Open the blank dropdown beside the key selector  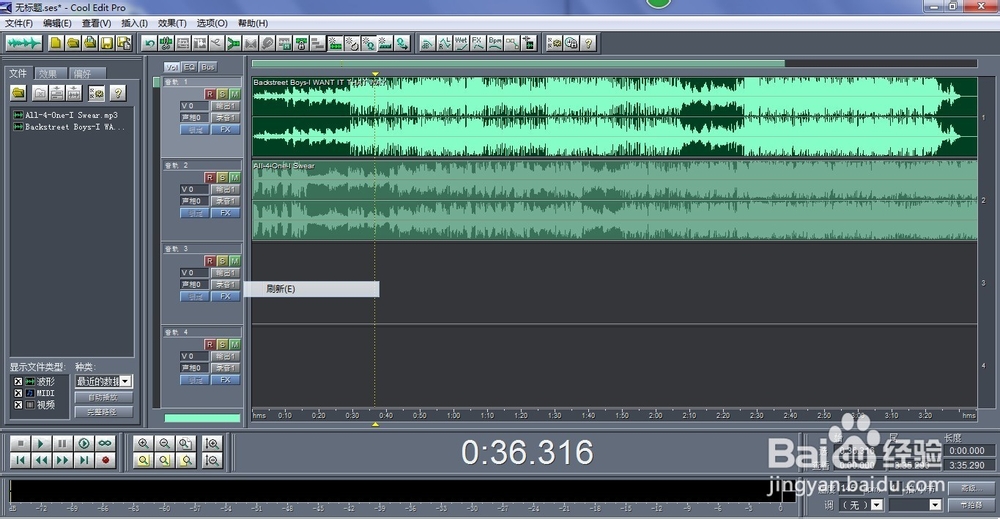915,505
